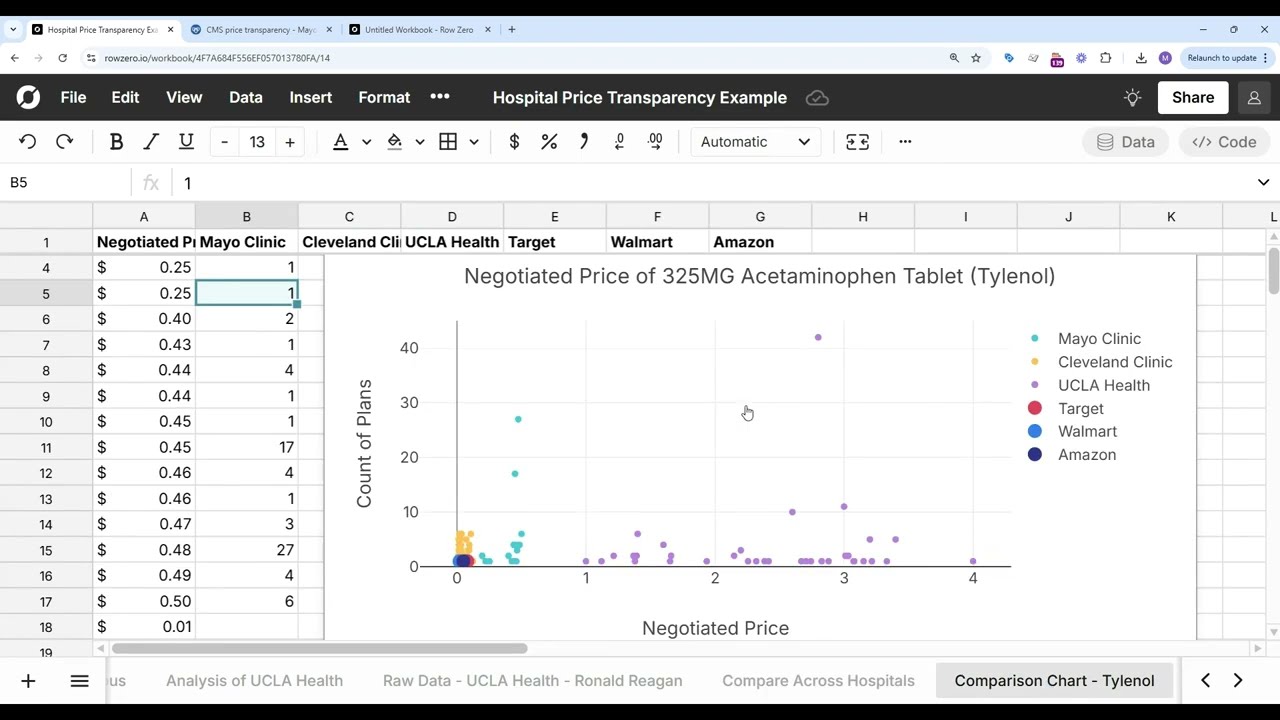Screen dimensions: 1280x720
Task: Toggle underline formatting
Action: (186, 142)
